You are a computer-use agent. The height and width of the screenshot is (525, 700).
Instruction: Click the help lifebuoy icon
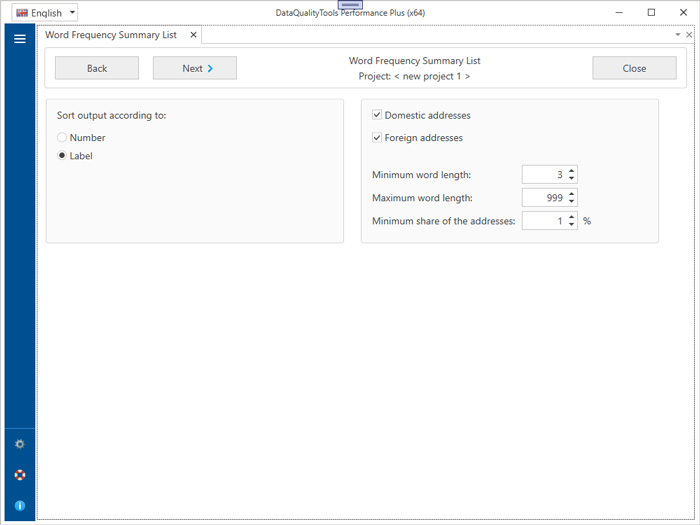click(19, 475)
